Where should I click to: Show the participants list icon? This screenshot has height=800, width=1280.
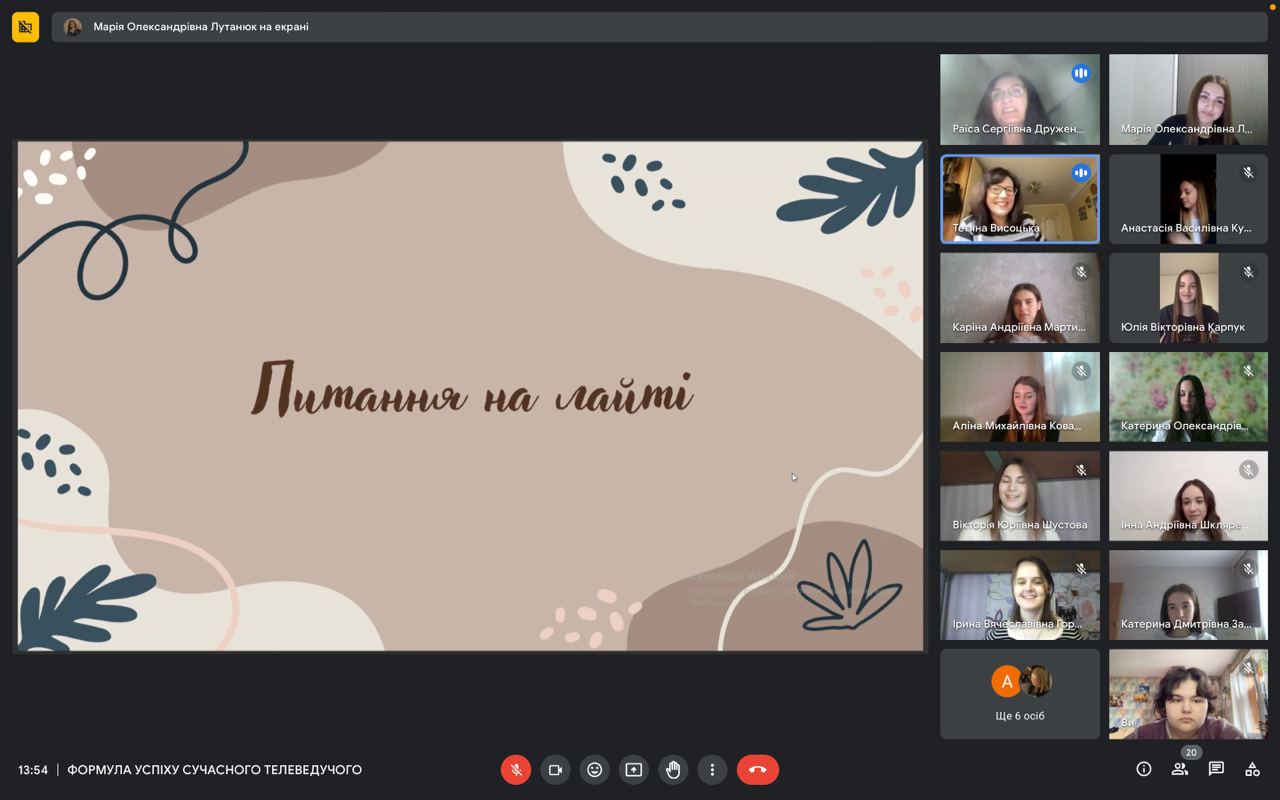point(1180,769)
